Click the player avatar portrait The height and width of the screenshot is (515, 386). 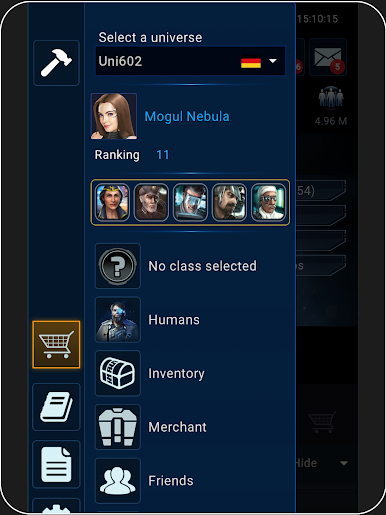pyautogui.click(x=114, y=116)
